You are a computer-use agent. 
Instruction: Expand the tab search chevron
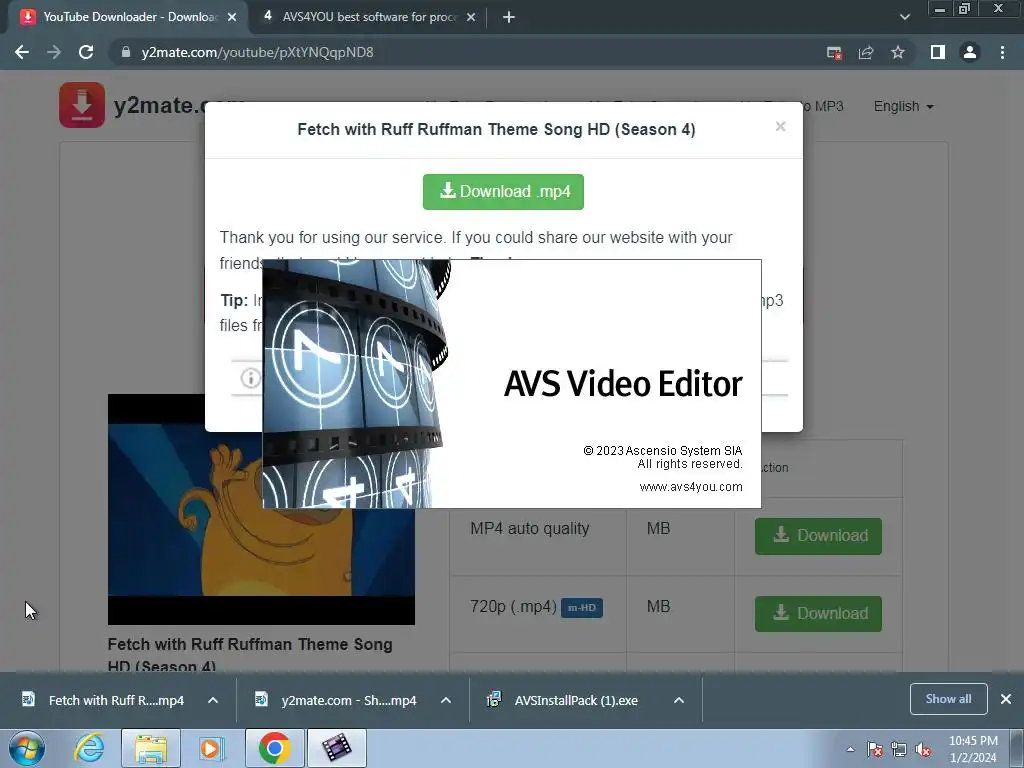(x=904, y=17)
